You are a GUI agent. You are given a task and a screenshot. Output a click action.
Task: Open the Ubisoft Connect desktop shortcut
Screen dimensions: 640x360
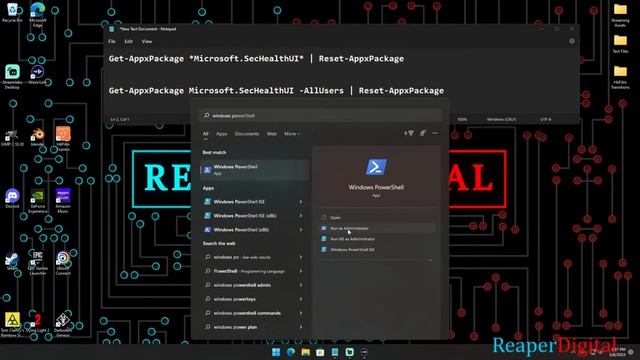click(63, 263)
